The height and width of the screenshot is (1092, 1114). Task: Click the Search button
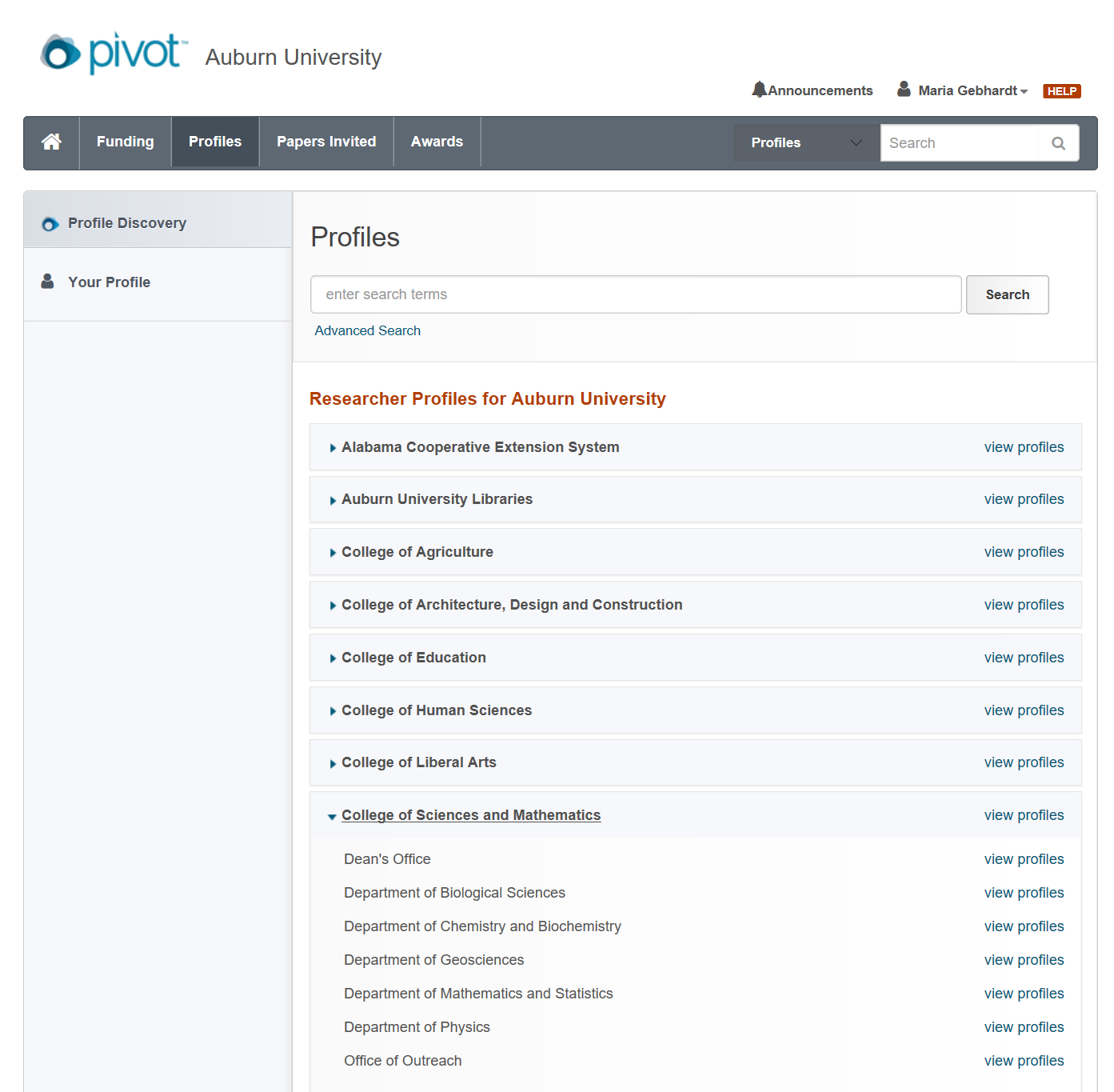pyautogui.click(x=1007, y=294)
